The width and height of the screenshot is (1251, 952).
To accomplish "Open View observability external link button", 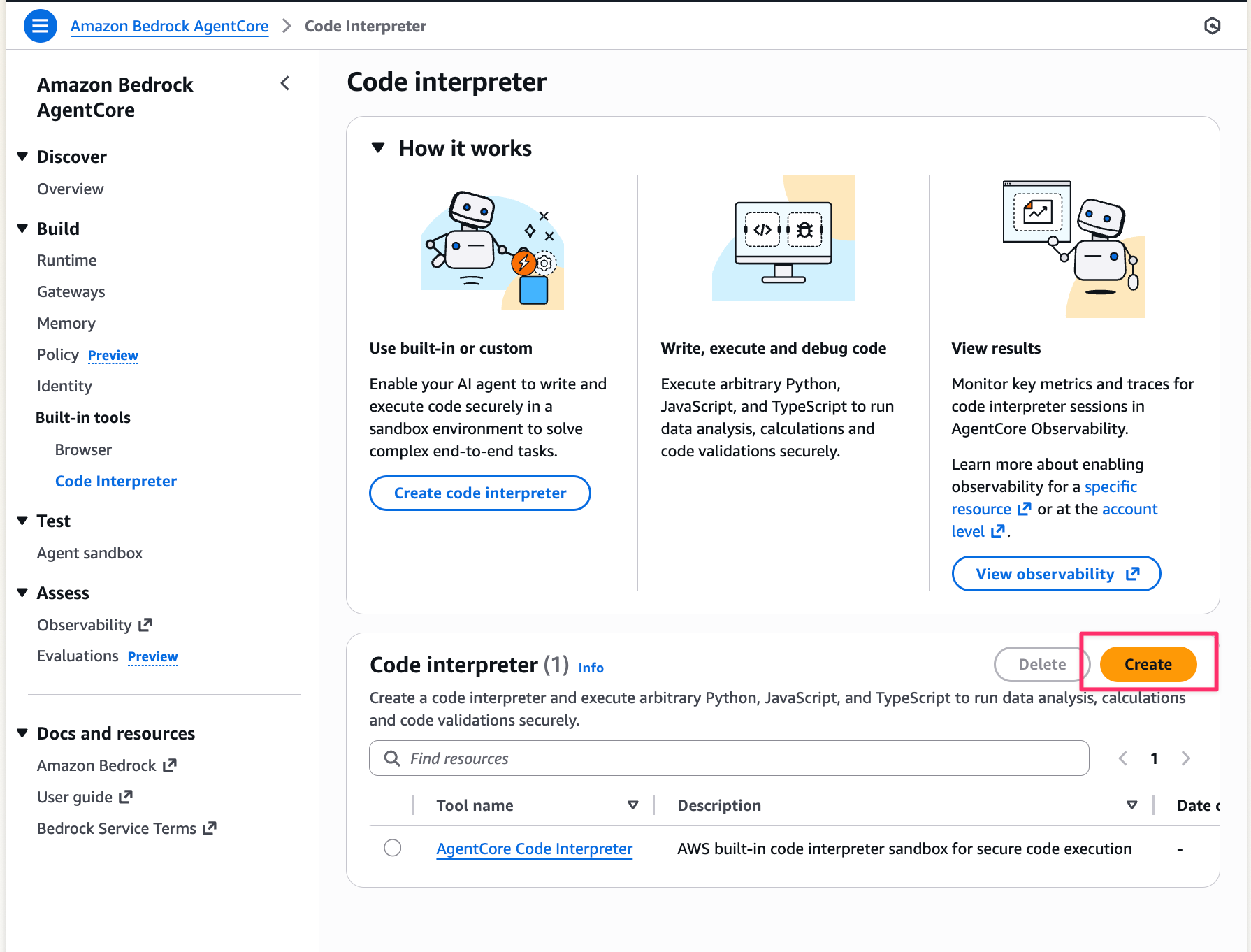I will point(1056,574).
